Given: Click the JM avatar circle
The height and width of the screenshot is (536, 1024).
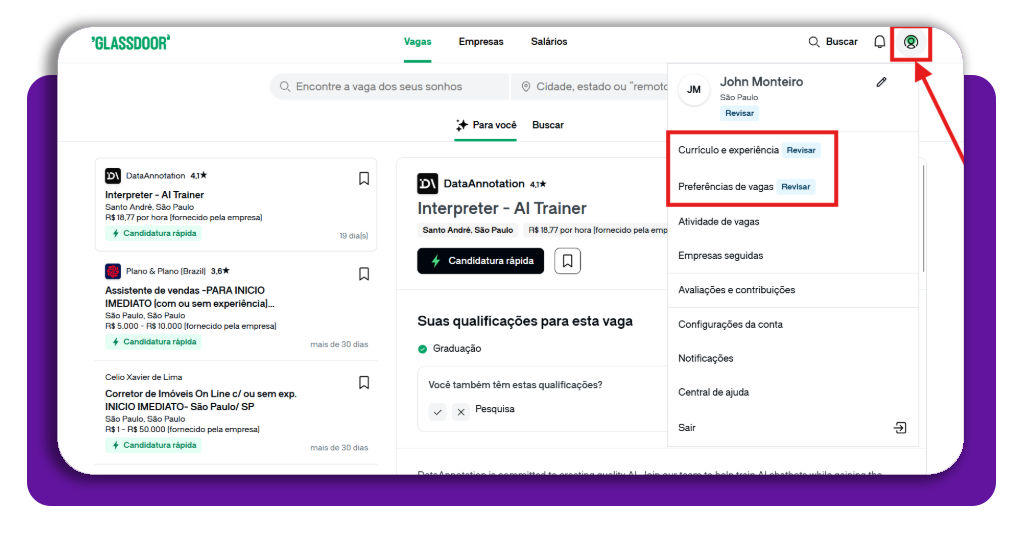Looking at the screenshot, I should click(694, 89).
